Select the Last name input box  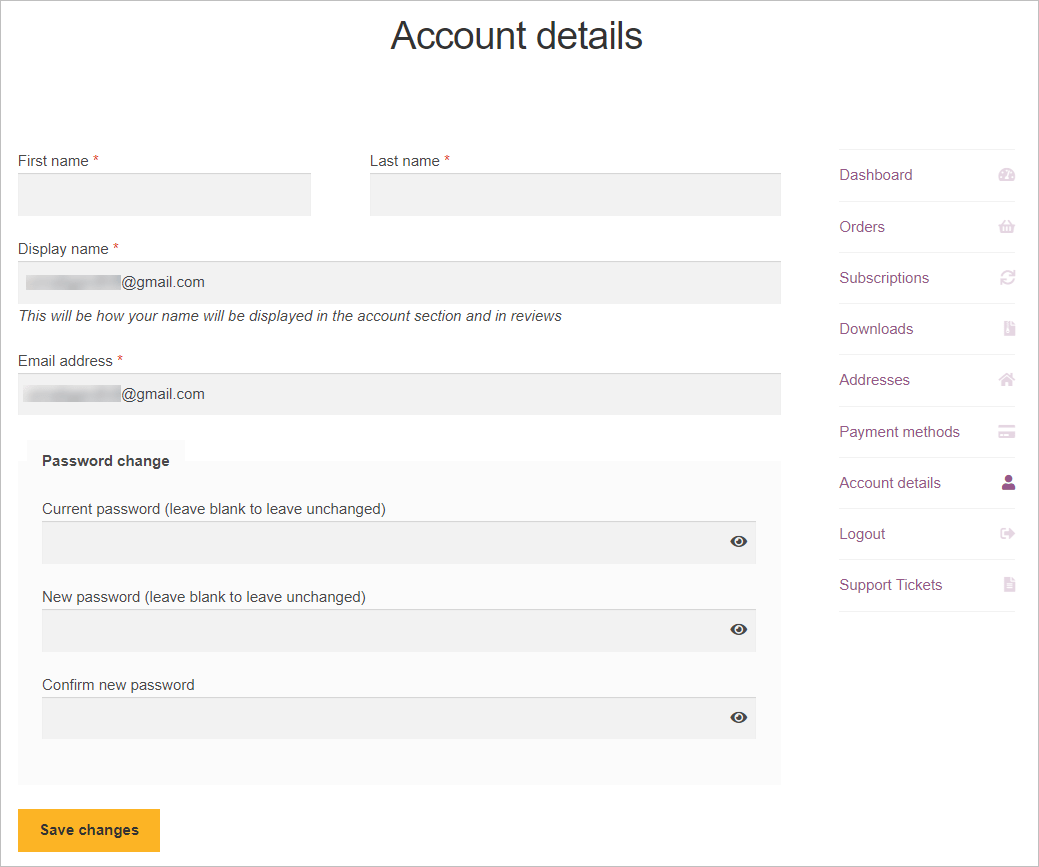pyautogui.click(x=575, y=194)
